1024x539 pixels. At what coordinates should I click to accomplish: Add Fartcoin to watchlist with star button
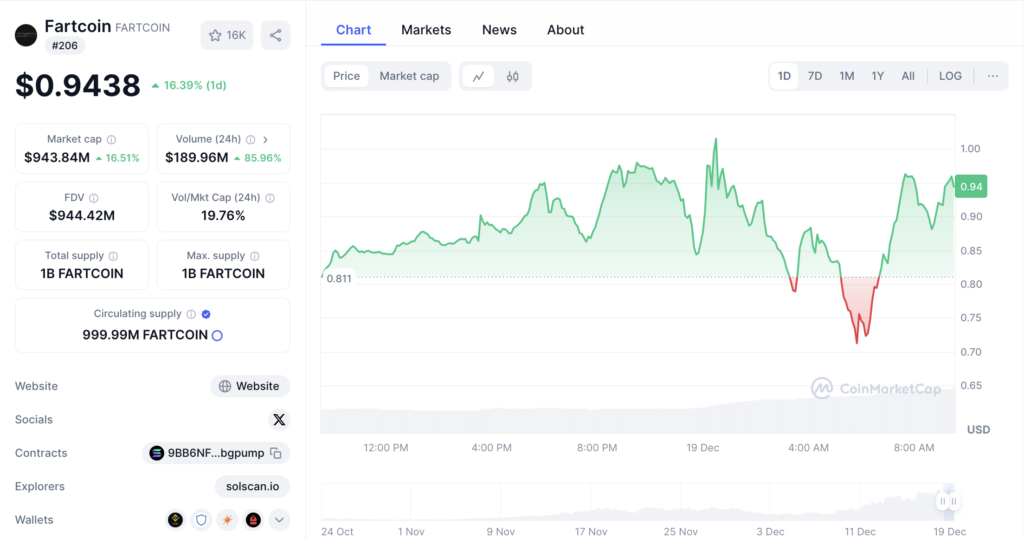pyautogui.click(x=227, y=35)
